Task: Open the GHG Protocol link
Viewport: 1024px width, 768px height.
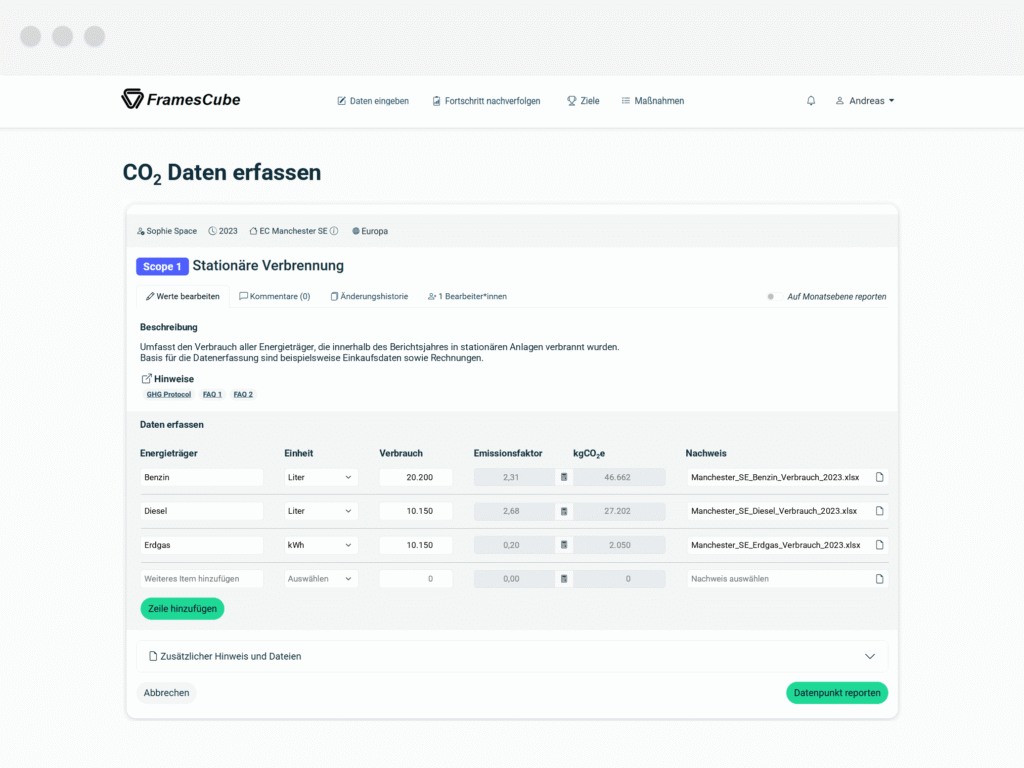Action: tap(168, 394)
